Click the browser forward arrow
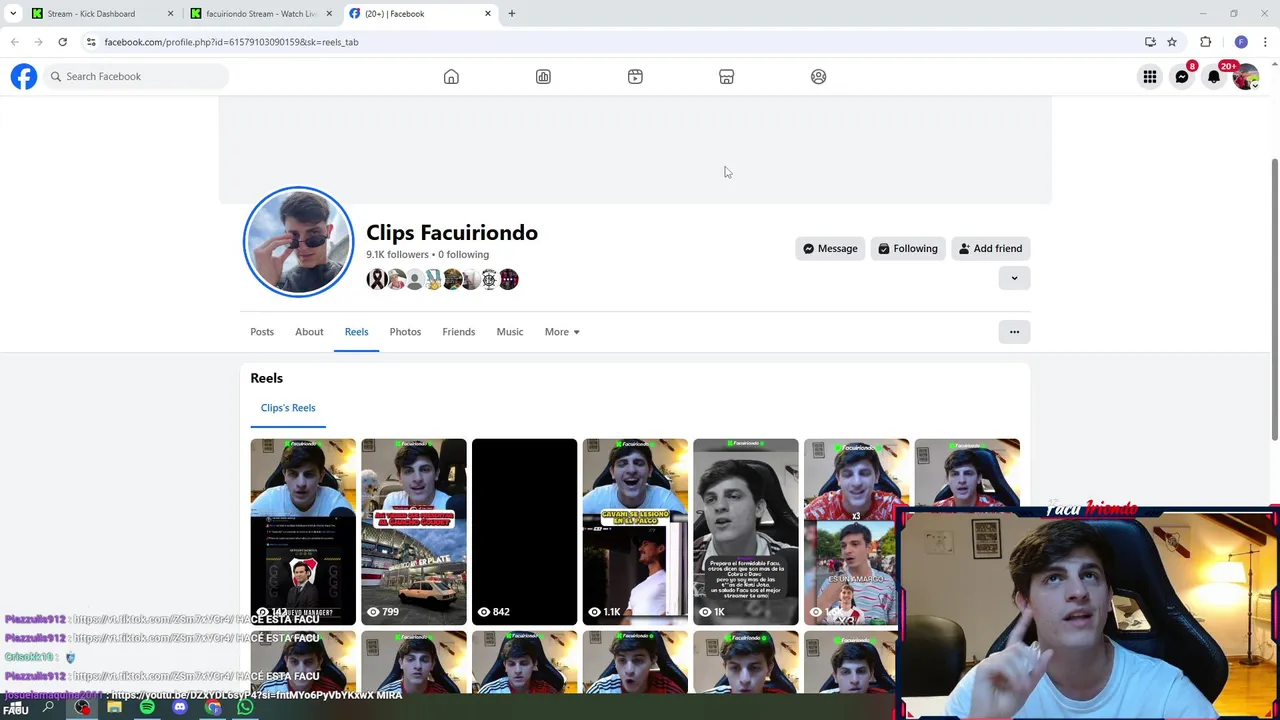The height and width of the screenshot is (720, 1280). pyautogui.click(x=38, y=42)
